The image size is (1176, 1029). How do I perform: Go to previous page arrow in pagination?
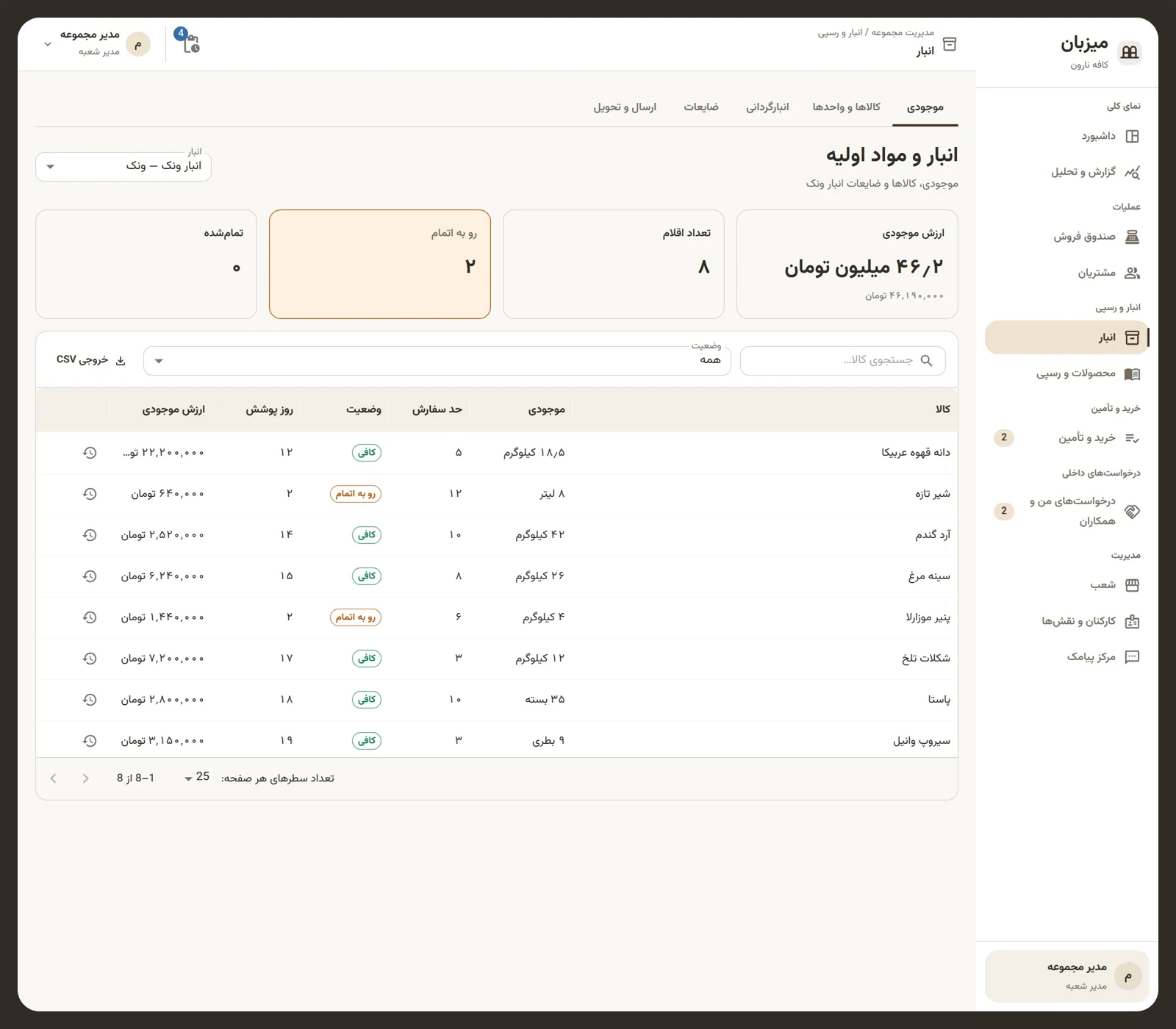[x=85, y=778]
